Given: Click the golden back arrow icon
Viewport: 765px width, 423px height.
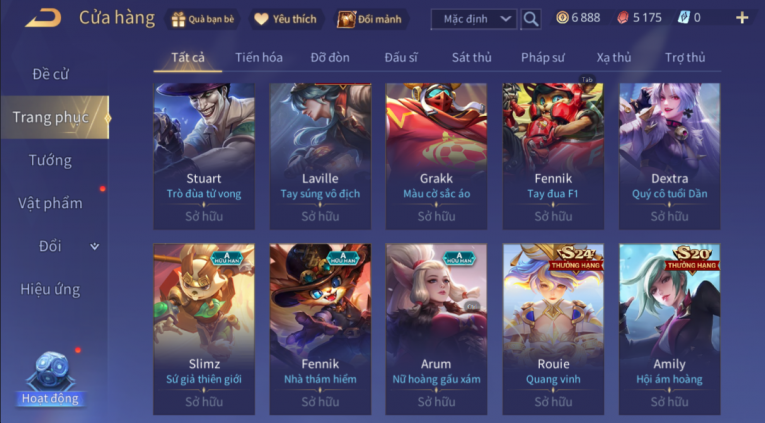Looking at the screenshot, I should click(43, 18).
